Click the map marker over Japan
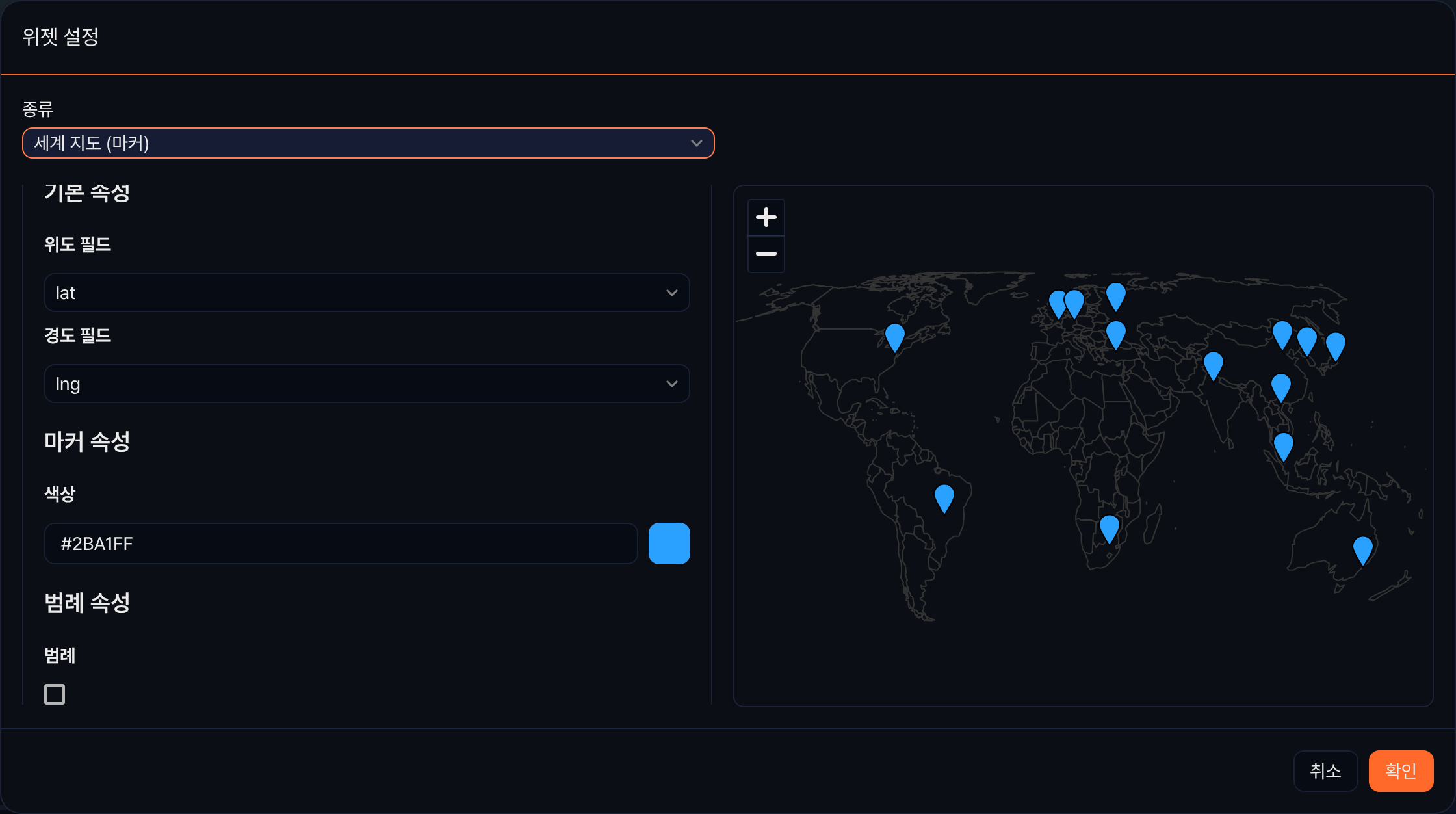1456x814 pixels. (x=1336, y=347)
